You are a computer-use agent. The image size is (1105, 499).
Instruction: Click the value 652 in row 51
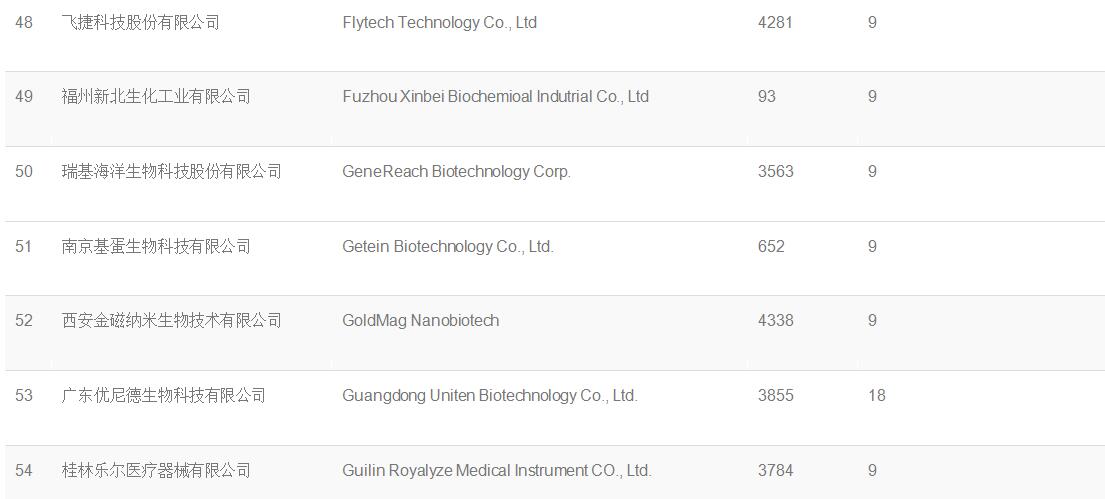771,246
